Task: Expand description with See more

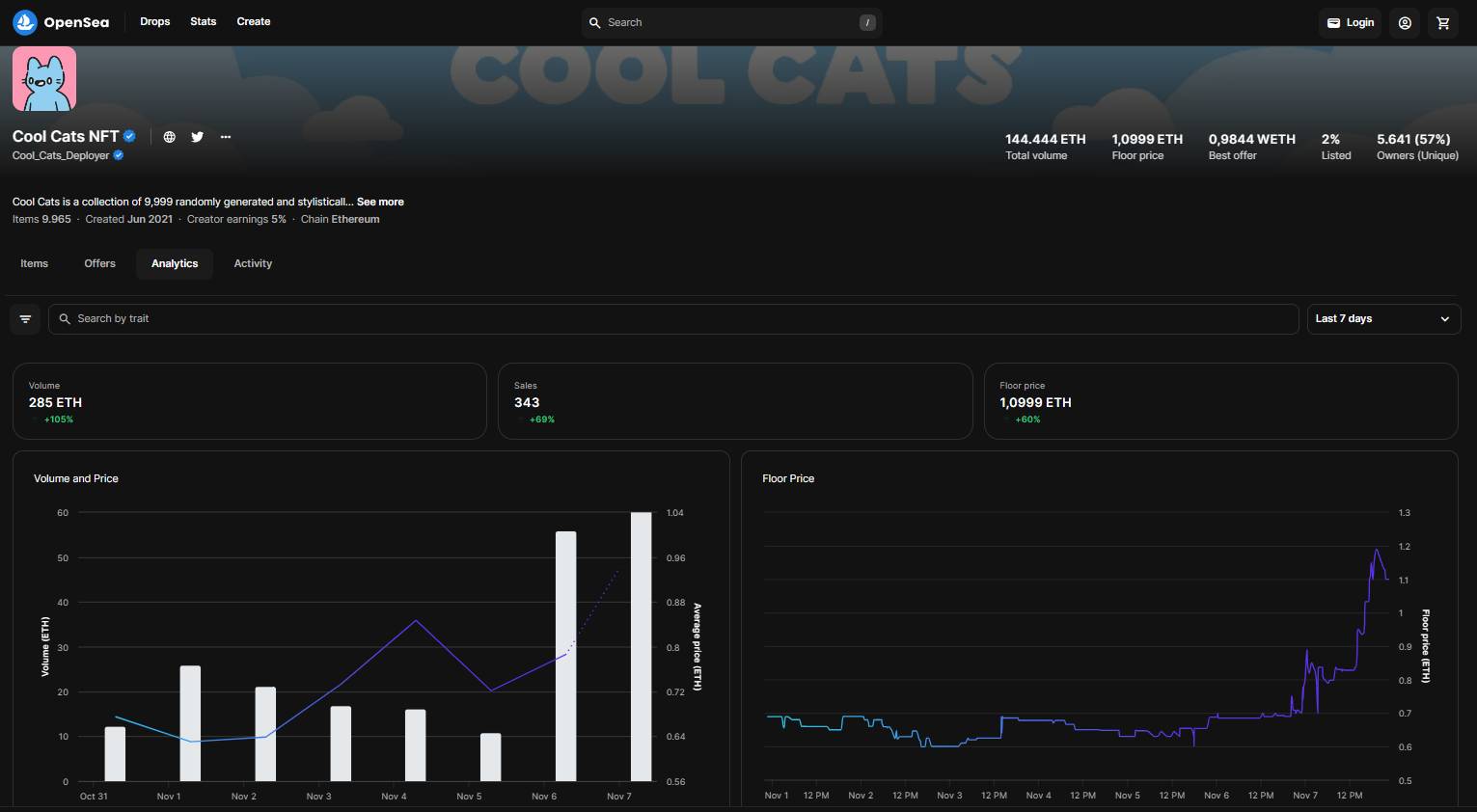Action: [x=380, y=202]
